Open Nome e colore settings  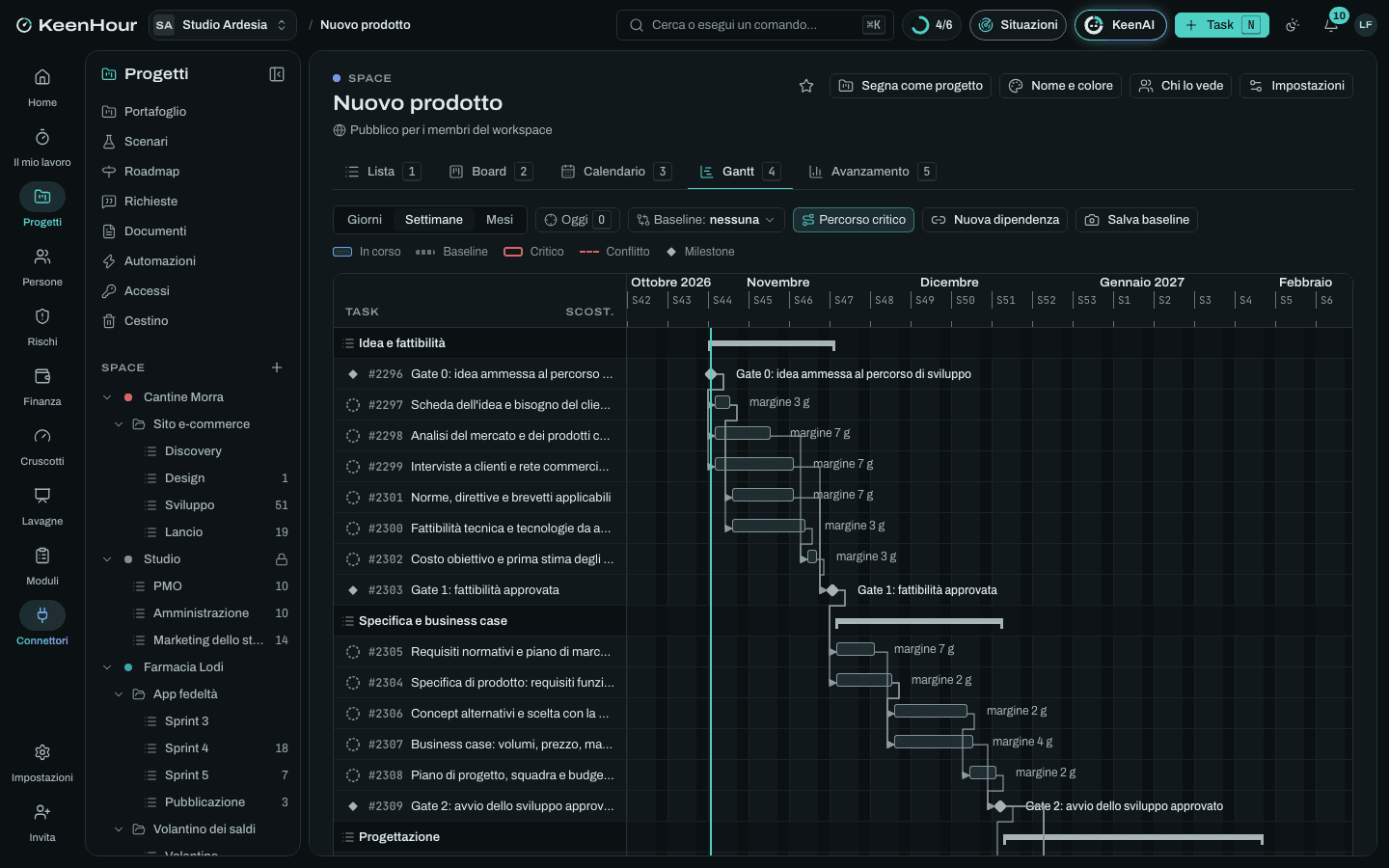click(1061, 86)
